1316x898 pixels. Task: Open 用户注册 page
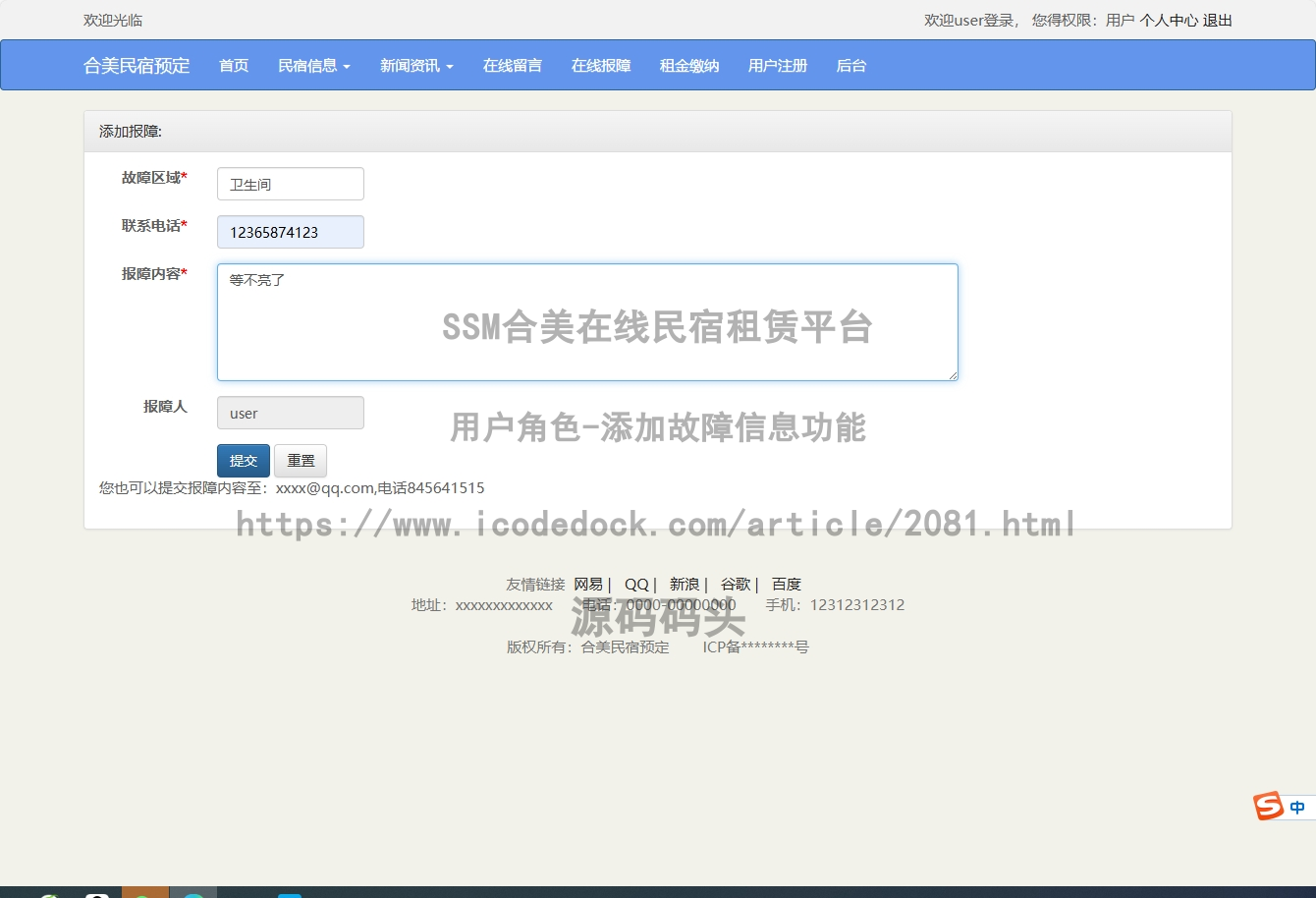(x=778, y=66)
